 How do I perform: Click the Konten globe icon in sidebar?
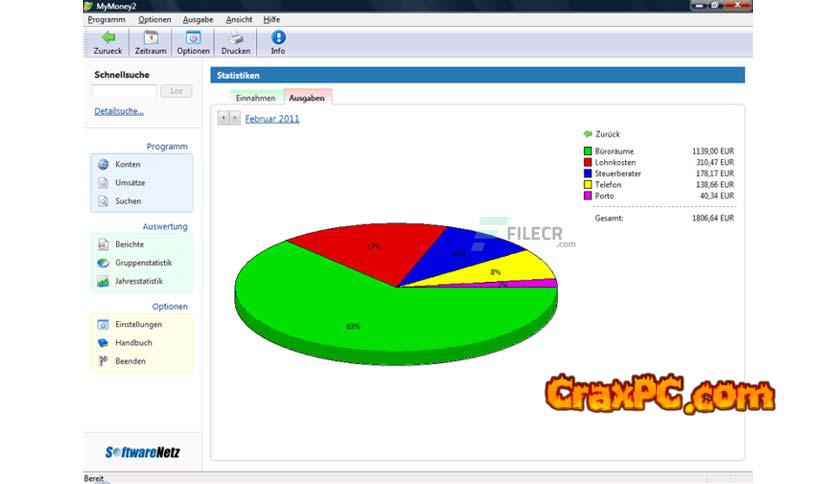coord(103,164)
